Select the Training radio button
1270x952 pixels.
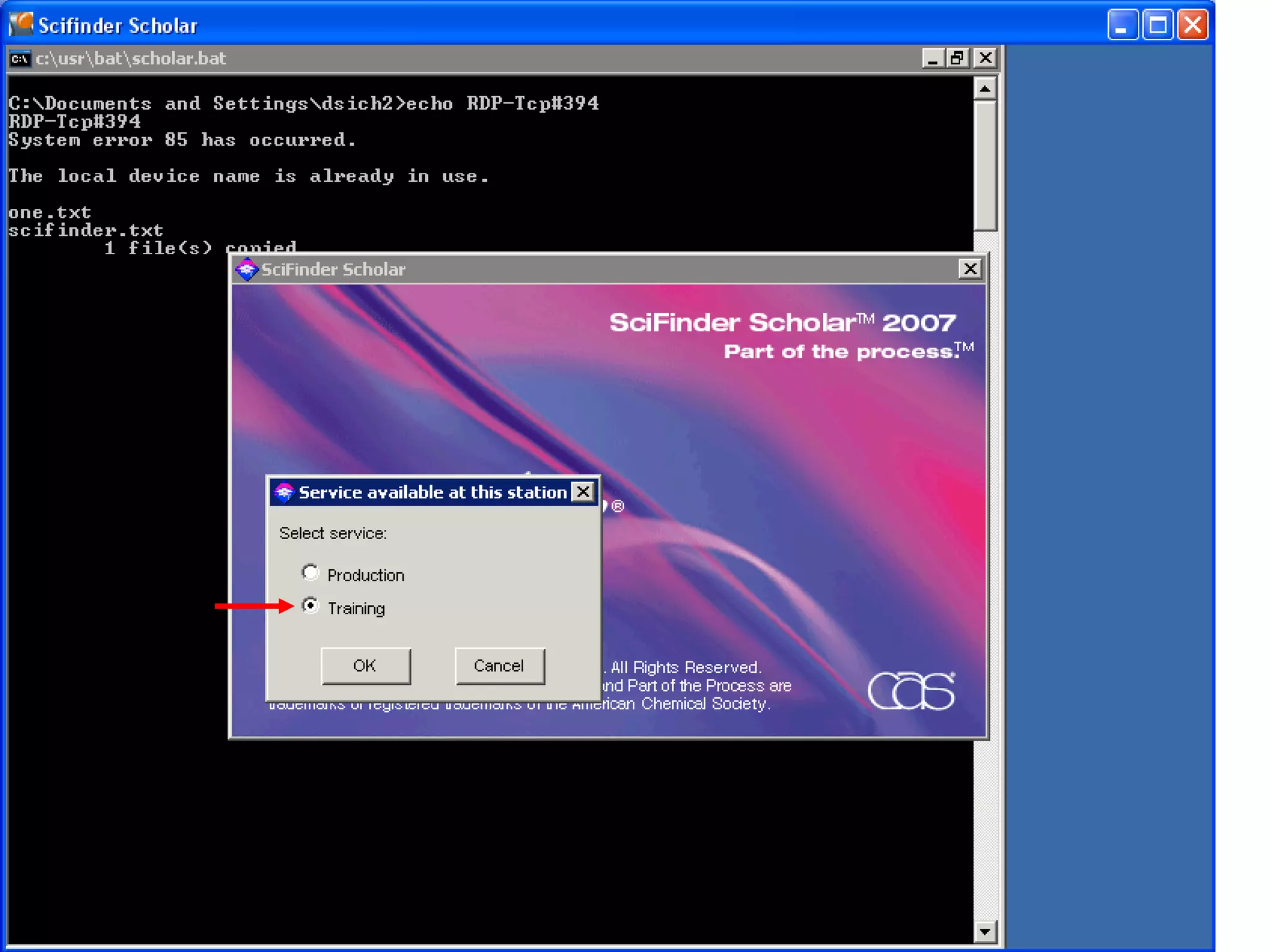coord(310,606)
